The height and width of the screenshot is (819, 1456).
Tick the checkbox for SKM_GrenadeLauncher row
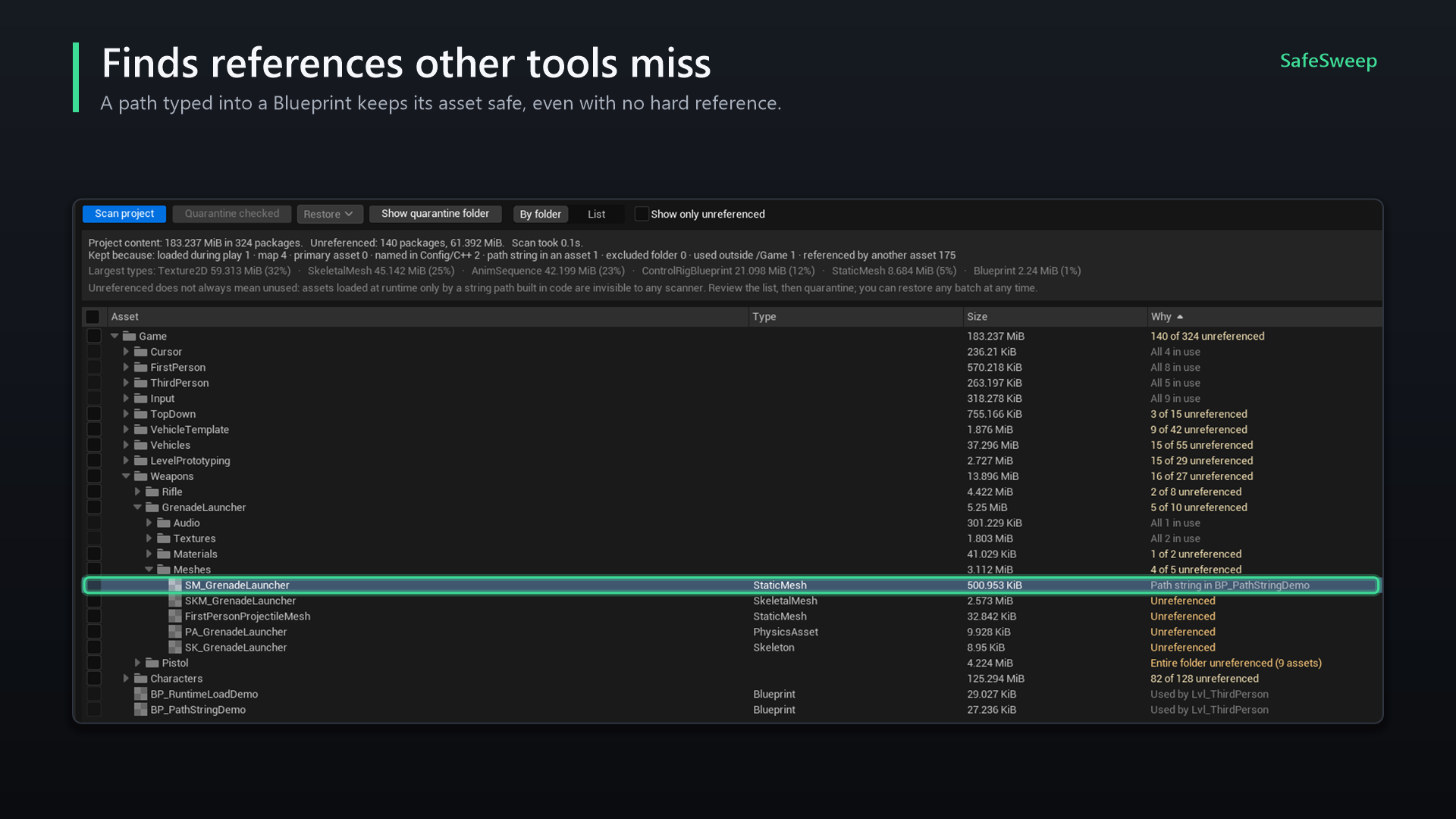[94, 601]
